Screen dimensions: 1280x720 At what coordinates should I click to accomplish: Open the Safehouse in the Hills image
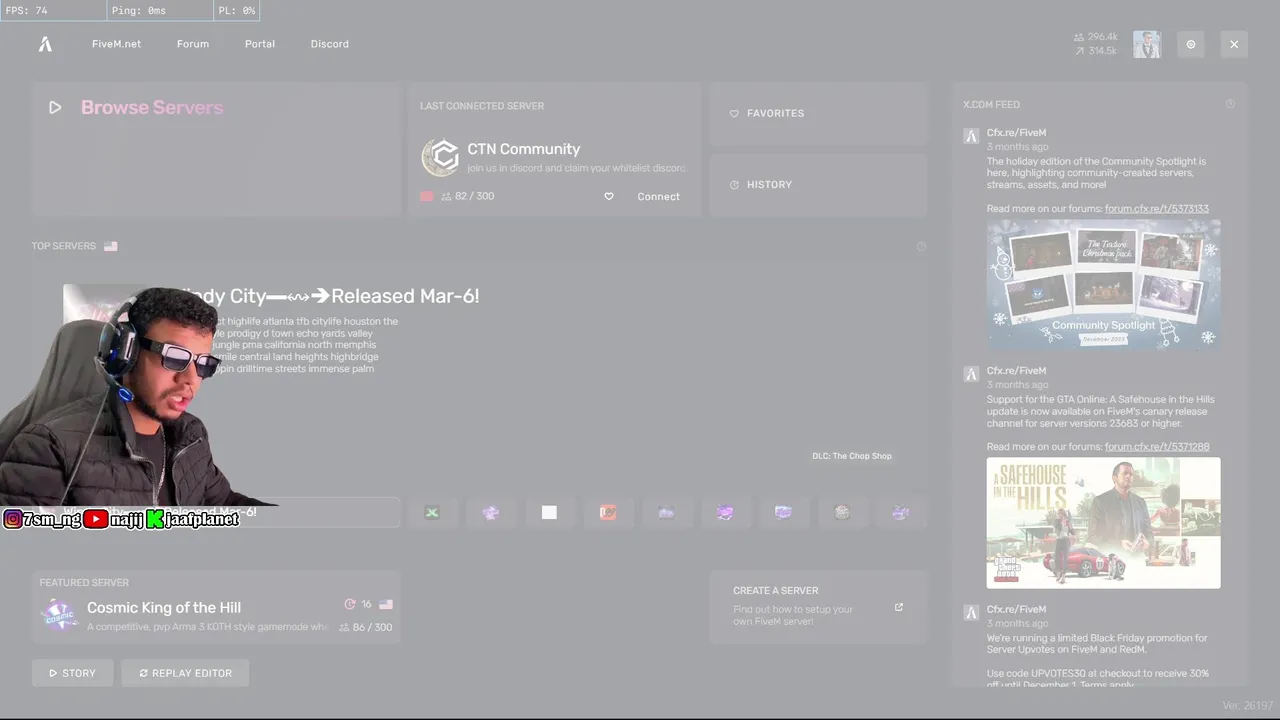(1103, 523)
